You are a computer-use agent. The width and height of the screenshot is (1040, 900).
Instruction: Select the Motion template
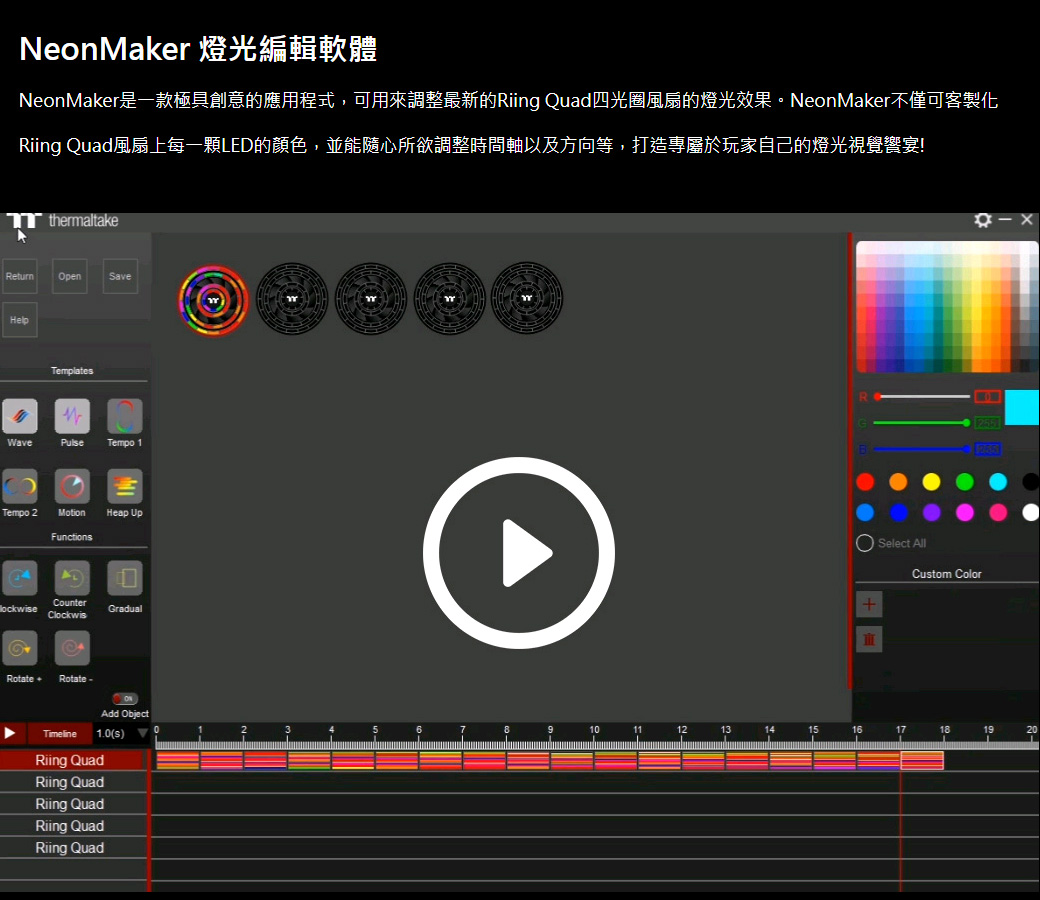[x=72, y=487]
